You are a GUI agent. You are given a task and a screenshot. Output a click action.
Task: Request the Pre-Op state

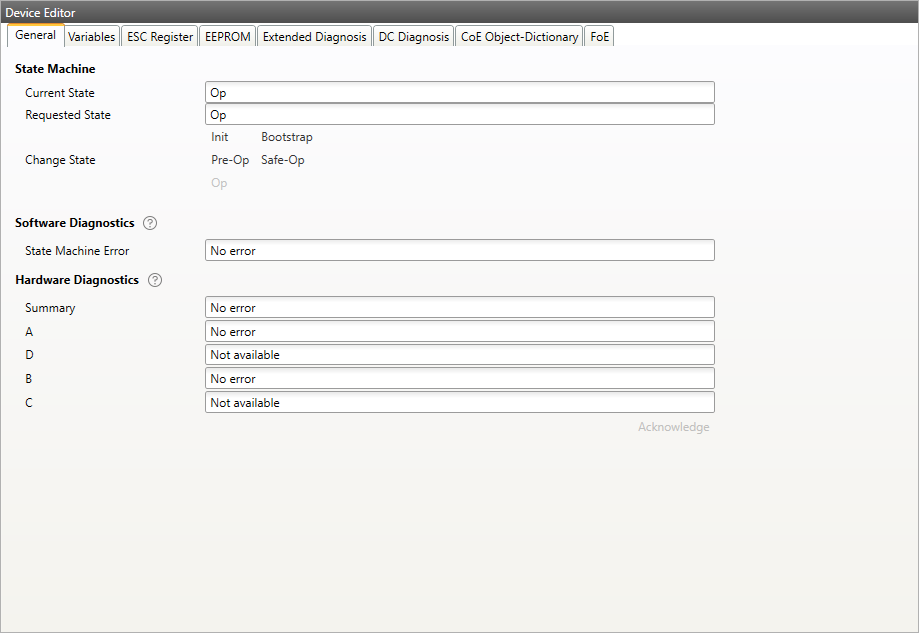tap(230, 160)
